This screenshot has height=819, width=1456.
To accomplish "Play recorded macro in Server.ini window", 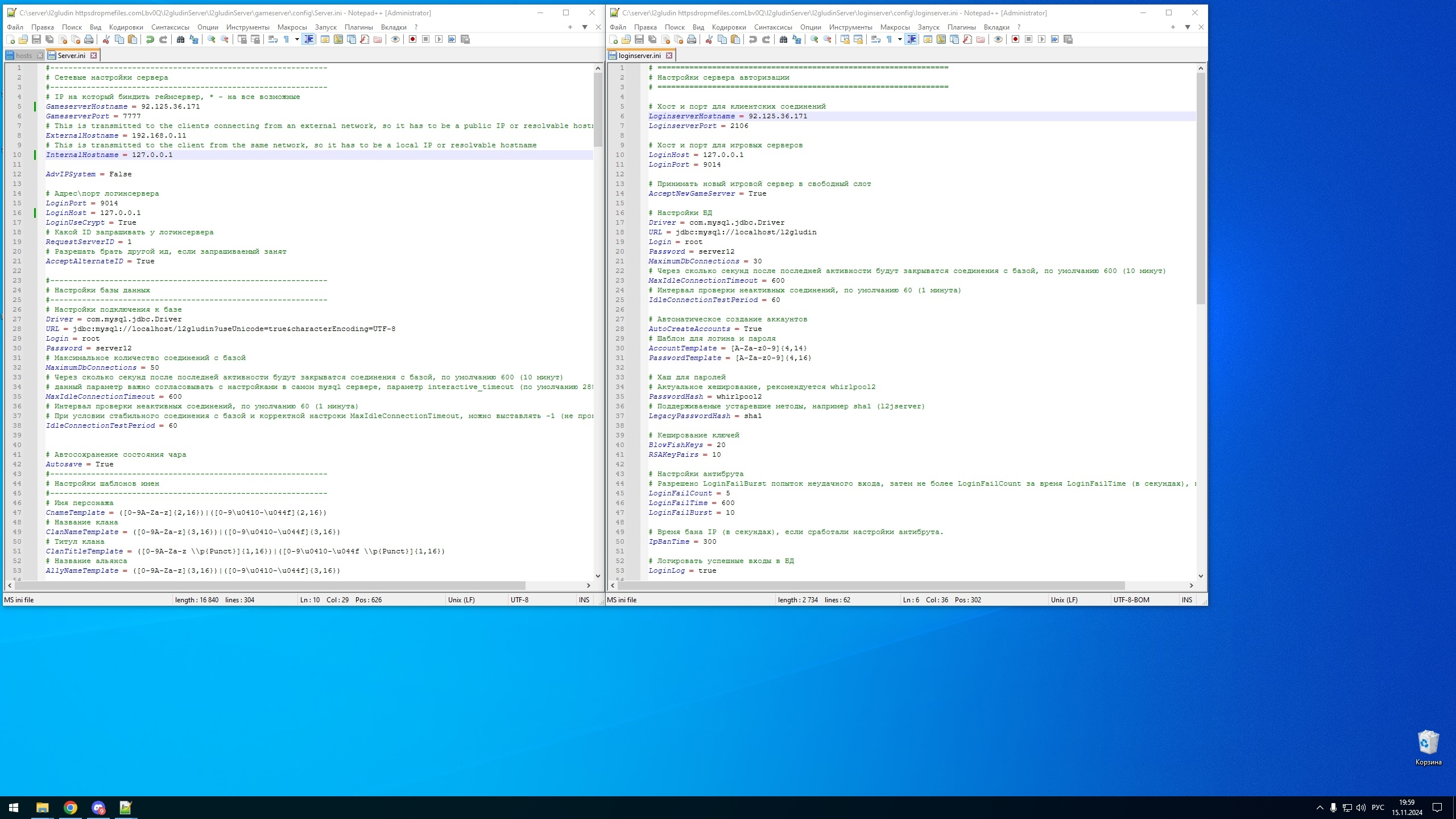I will 439,39.
